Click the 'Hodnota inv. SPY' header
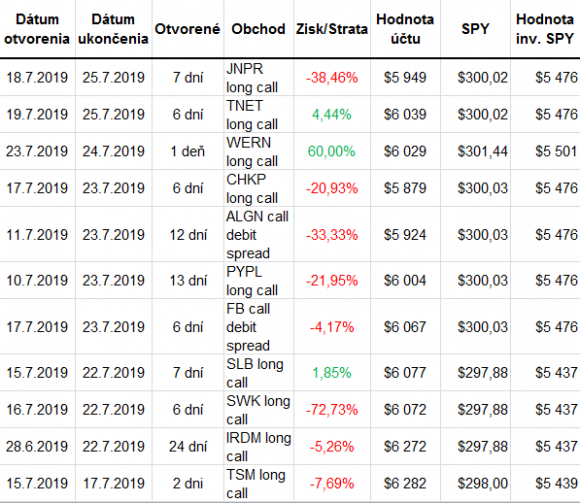This screenshot has width=580, height=503. [x=545, y=29]
